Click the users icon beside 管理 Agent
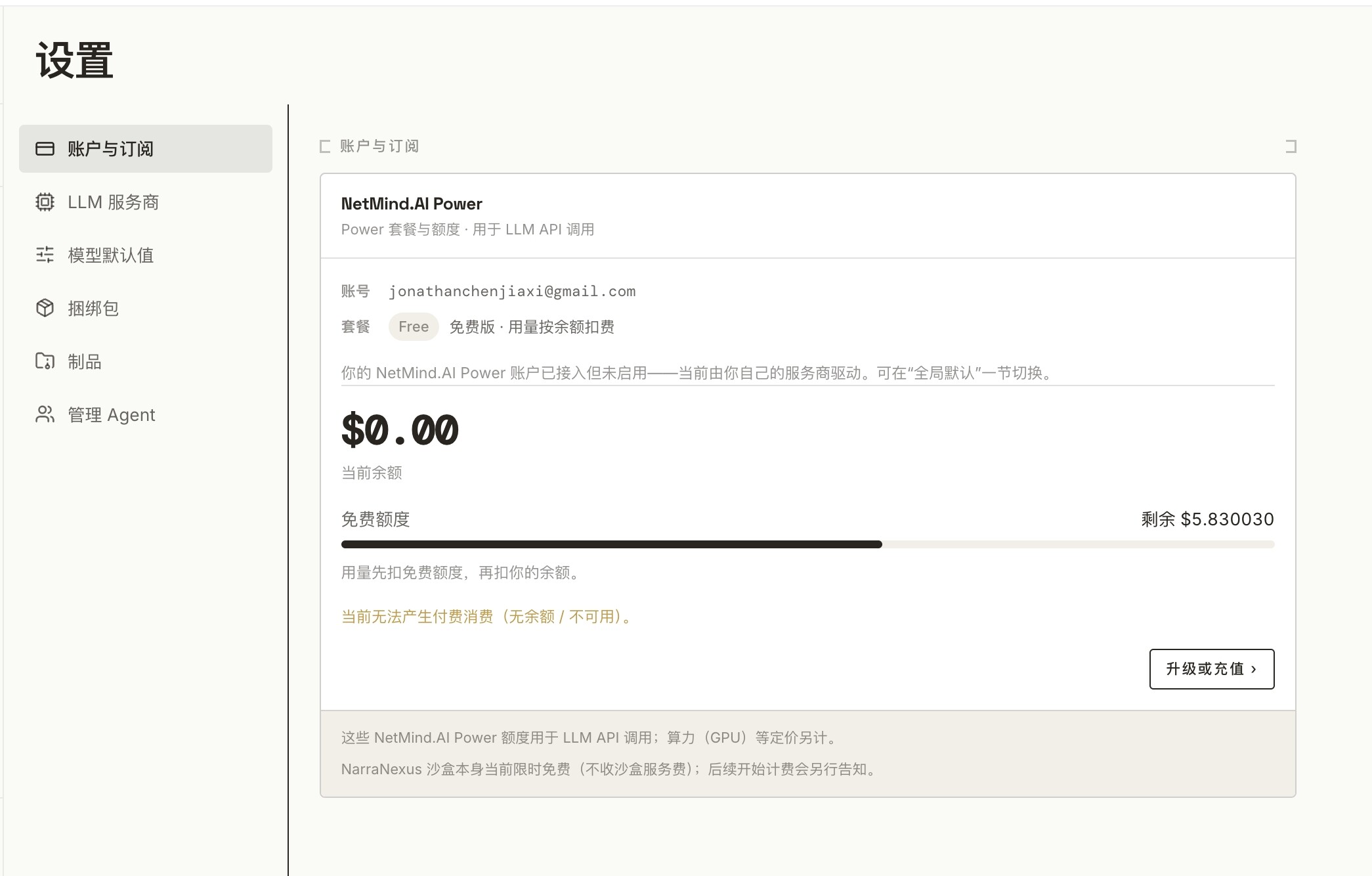Image resolution: width=1372 pixels, height=876 pixels. 45,414
